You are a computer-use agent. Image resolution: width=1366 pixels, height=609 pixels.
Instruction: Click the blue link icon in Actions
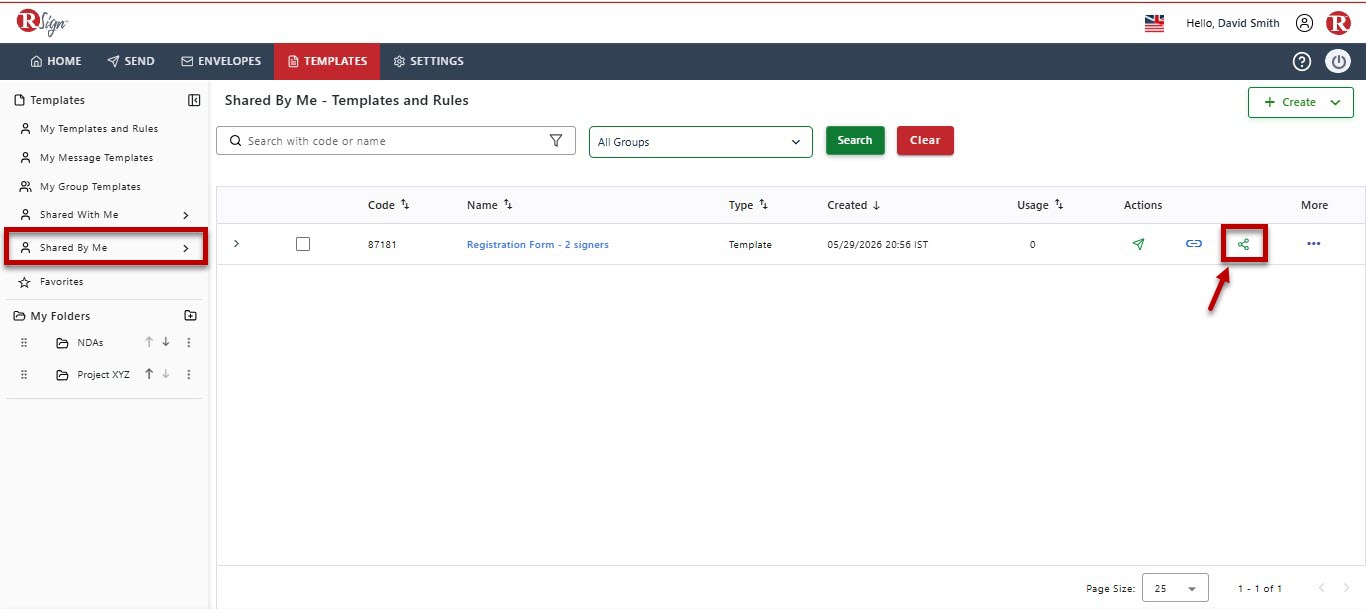click(1193, 244)
